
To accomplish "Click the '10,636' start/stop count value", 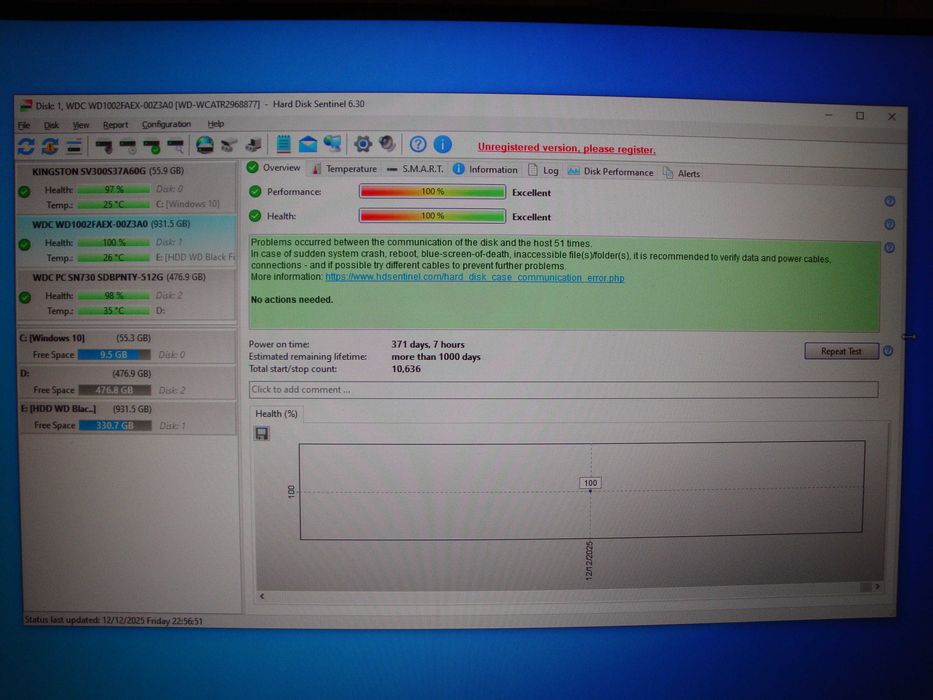I will pyautogui.click(x=406, y=369).
